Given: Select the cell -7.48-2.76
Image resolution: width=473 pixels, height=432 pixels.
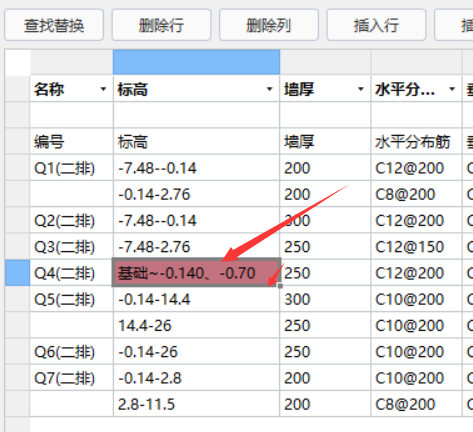Looking at the screenshot, I should 196,247.
